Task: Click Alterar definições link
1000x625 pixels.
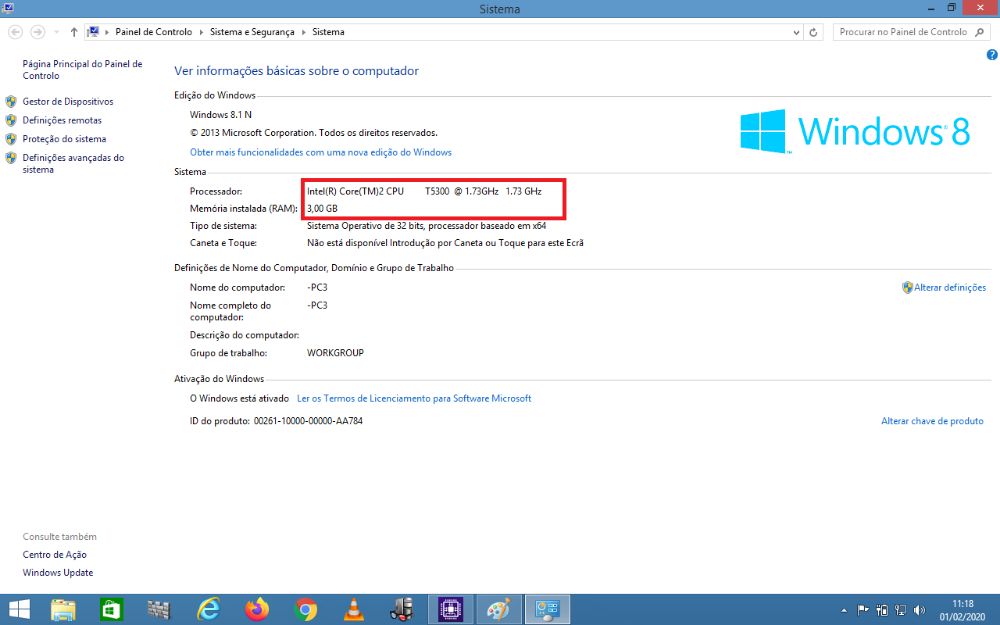Action: click(x=950, y=288)
